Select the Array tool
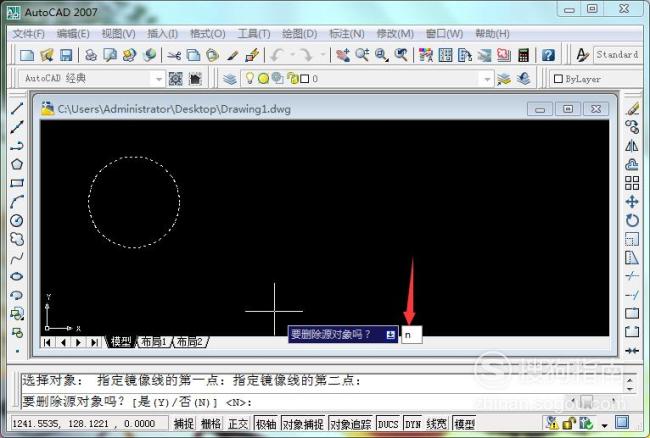Image resolution: width=650 pixels, height=438 pixels. point(632,183)
